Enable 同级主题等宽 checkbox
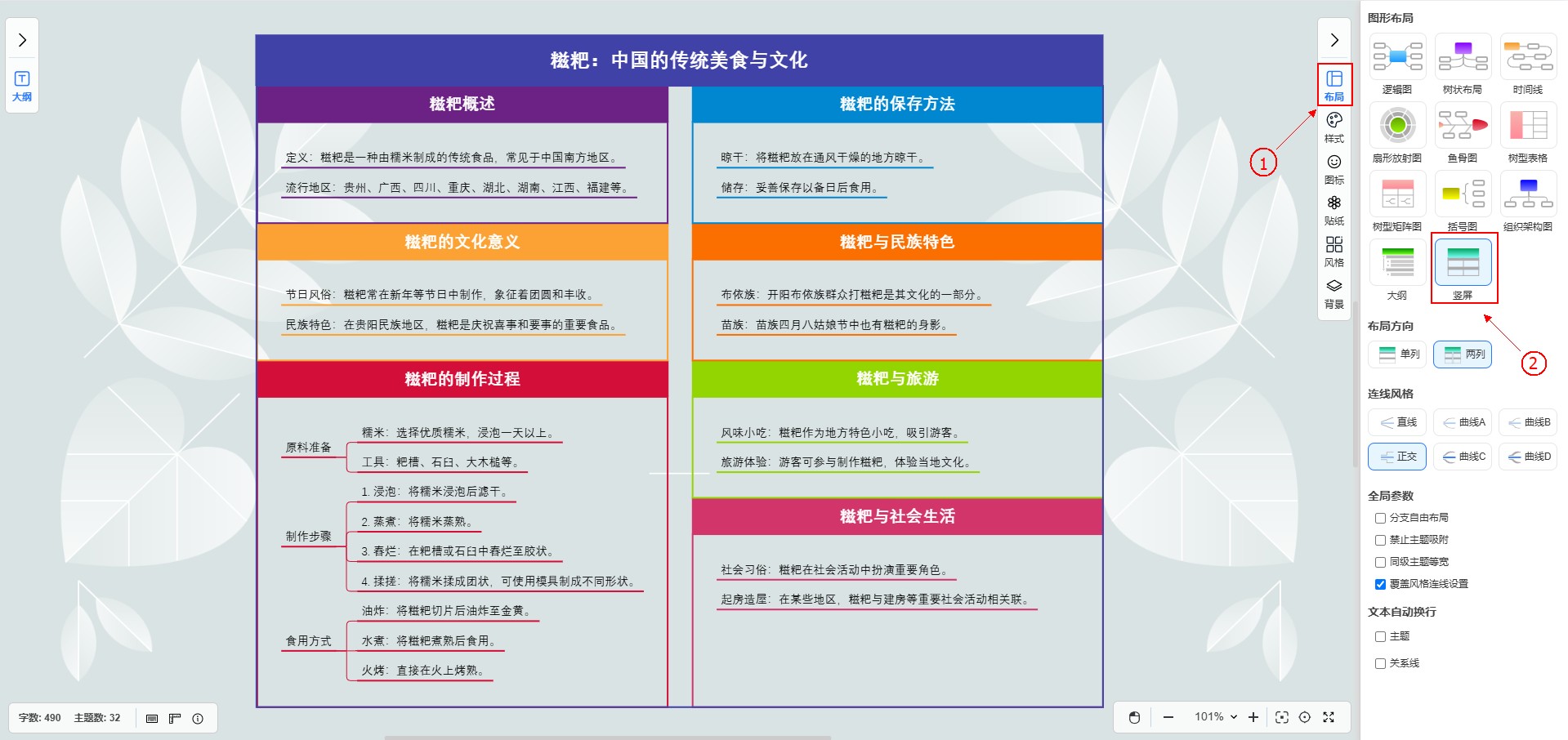The height and width of the screenshot is (740, 1568). pyautogui.click(x=1380, y=562)
